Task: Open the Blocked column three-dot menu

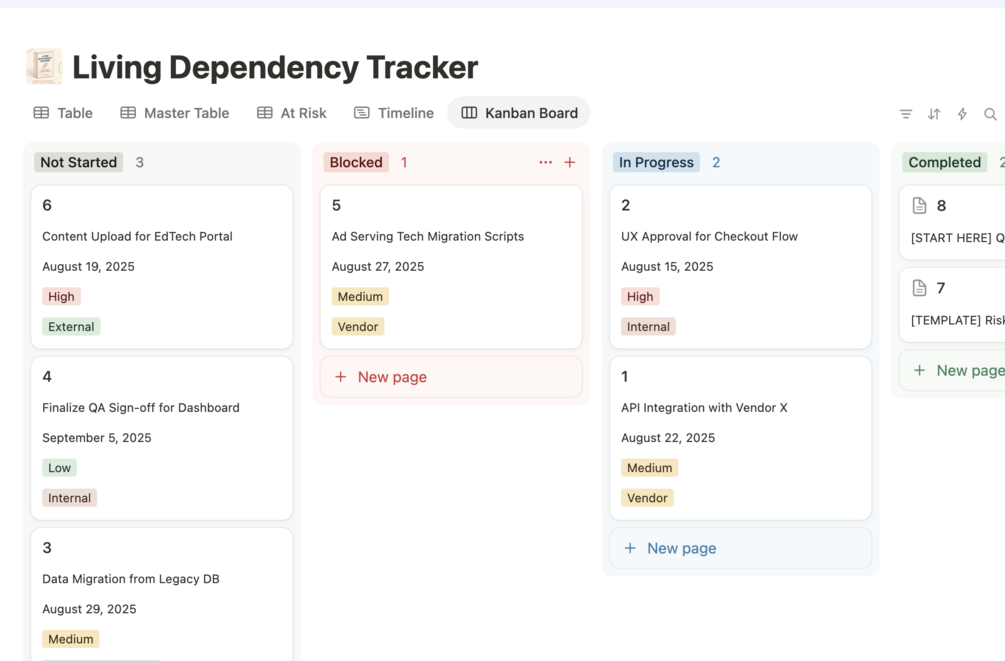Action: point(545,162)
